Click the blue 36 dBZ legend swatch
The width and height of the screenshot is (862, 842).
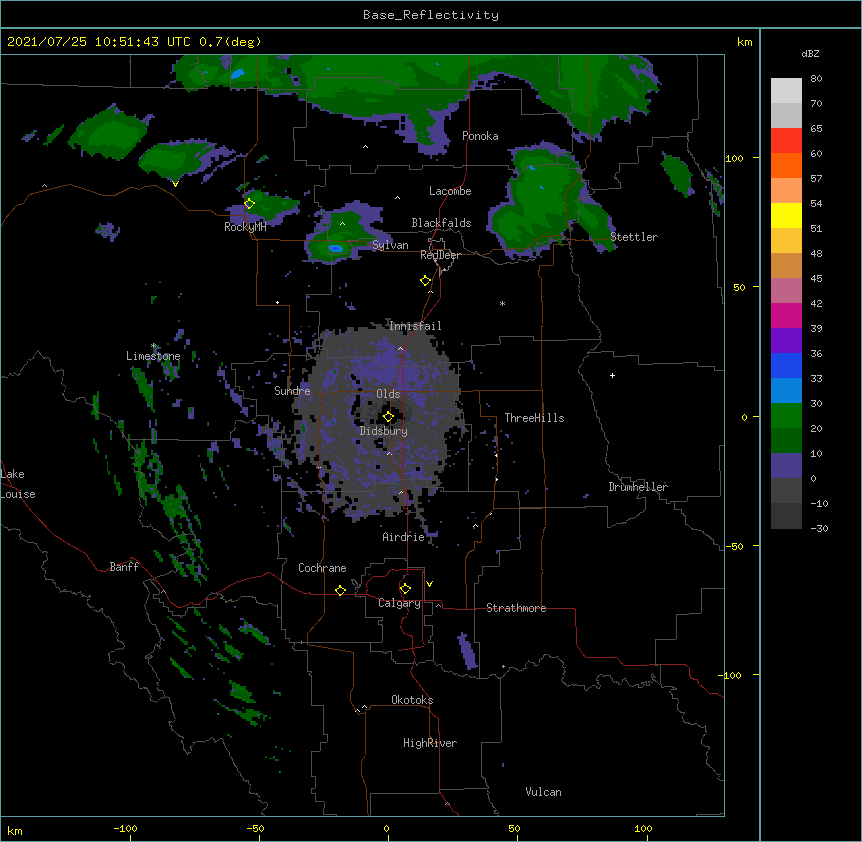(x=786, y=365)
